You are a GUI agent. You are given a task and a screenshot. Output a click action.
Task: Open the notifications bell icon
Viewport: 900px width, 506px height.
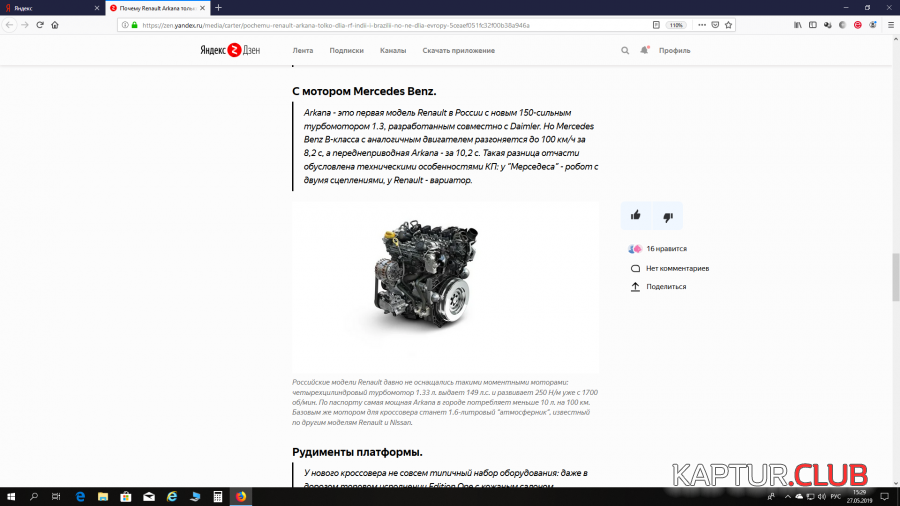click(x=644, y=50)
